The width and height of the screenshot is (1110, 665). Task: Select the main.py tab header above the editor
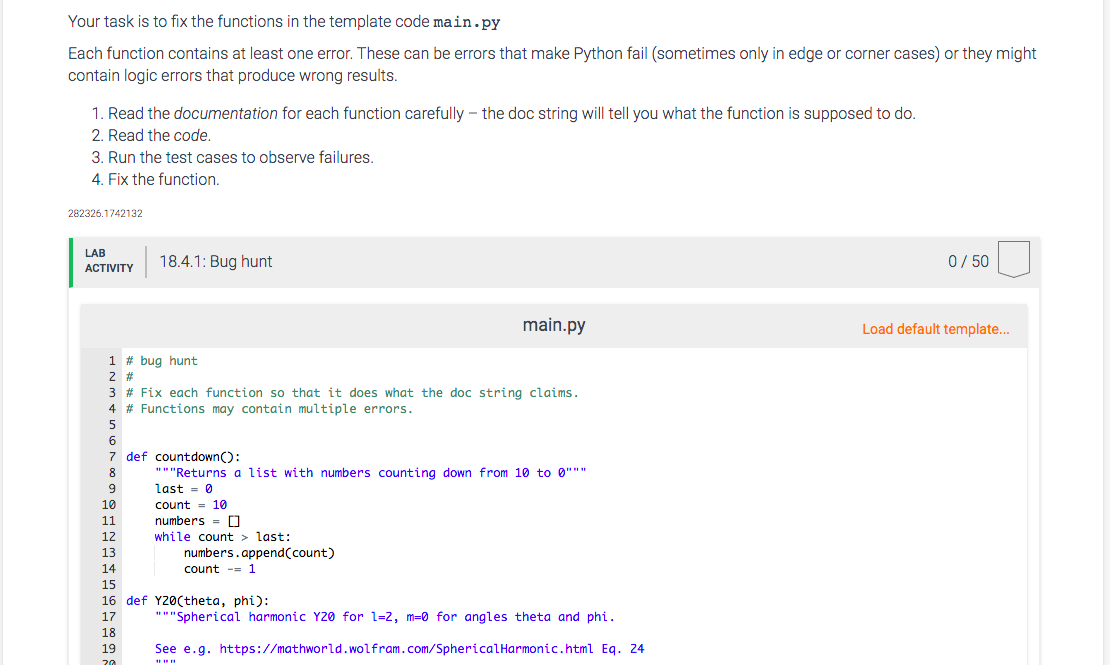click(x=553, y=325)
